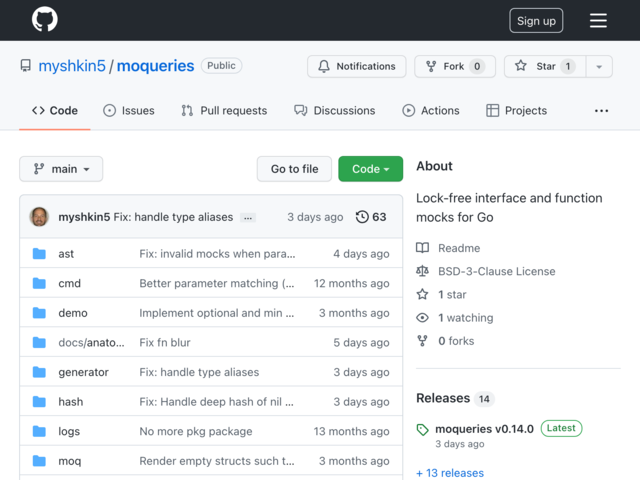This screenshot has width=640, height=480.
Task: View commit history with 63 commits
Action: click(x=371, y=217)
